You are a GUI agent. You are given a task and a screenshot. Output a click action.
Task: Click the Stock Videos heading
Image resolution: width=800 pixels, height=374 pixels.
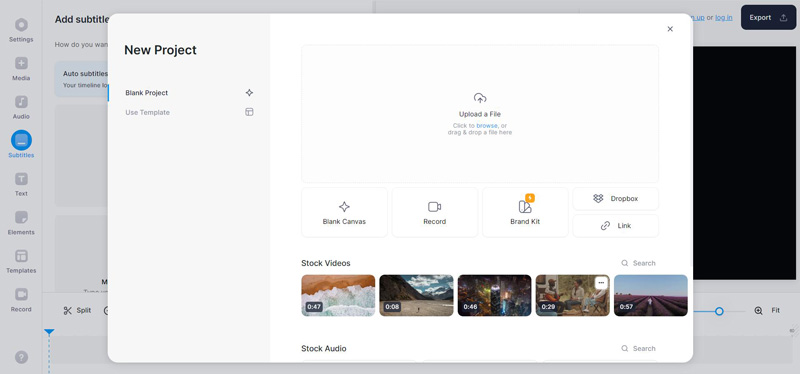point(326,263)
